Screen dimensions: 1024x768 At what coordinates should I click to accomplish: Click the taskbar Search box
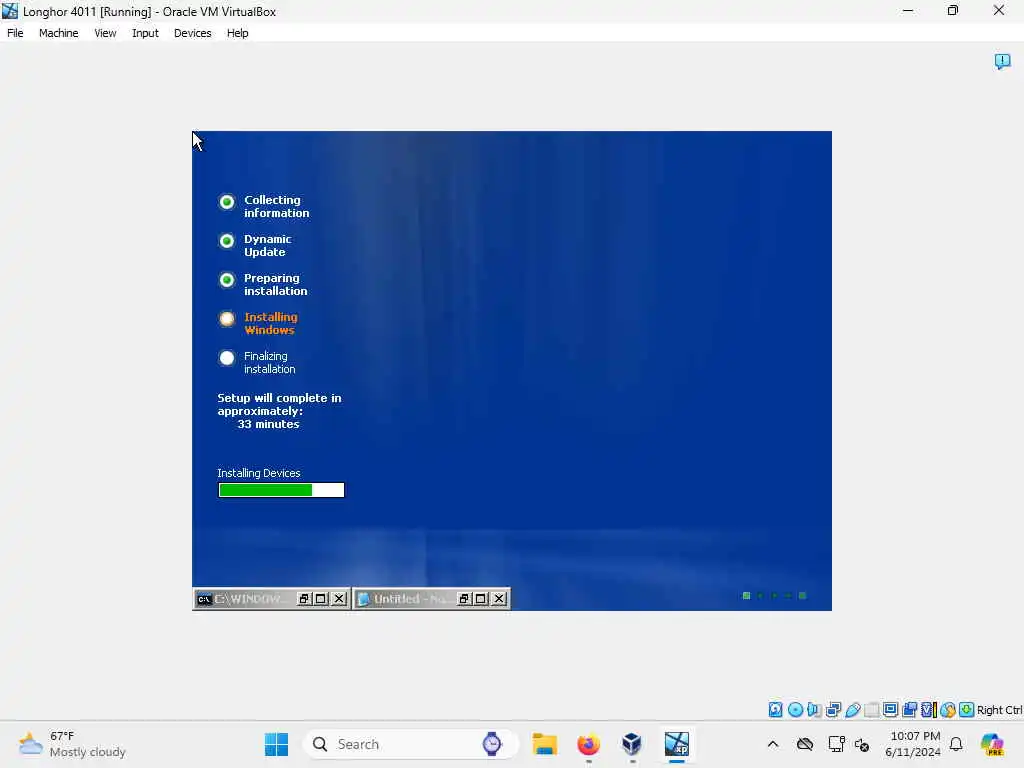tap(411, 744)
